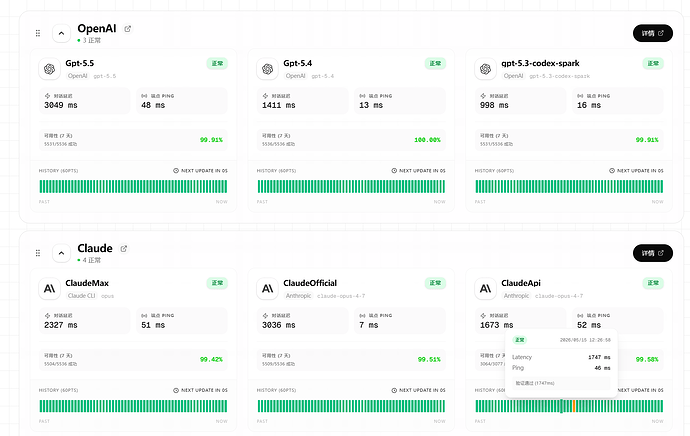Select the Gpt-5.4 model title
690x436 pixels.
(297, 63)
